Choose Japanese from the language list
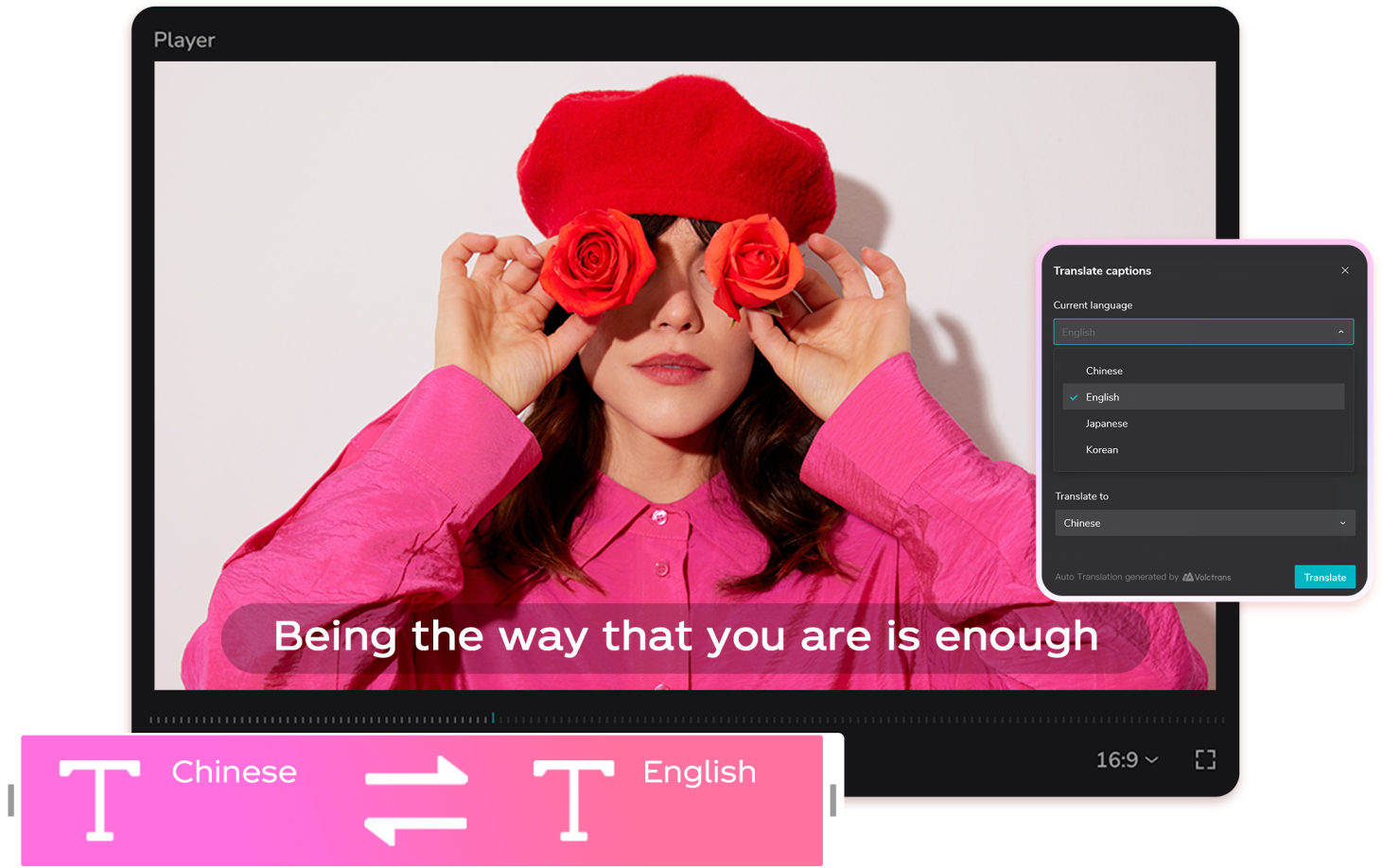This screenshot has width=1383, height=868. pos(1106,424)
